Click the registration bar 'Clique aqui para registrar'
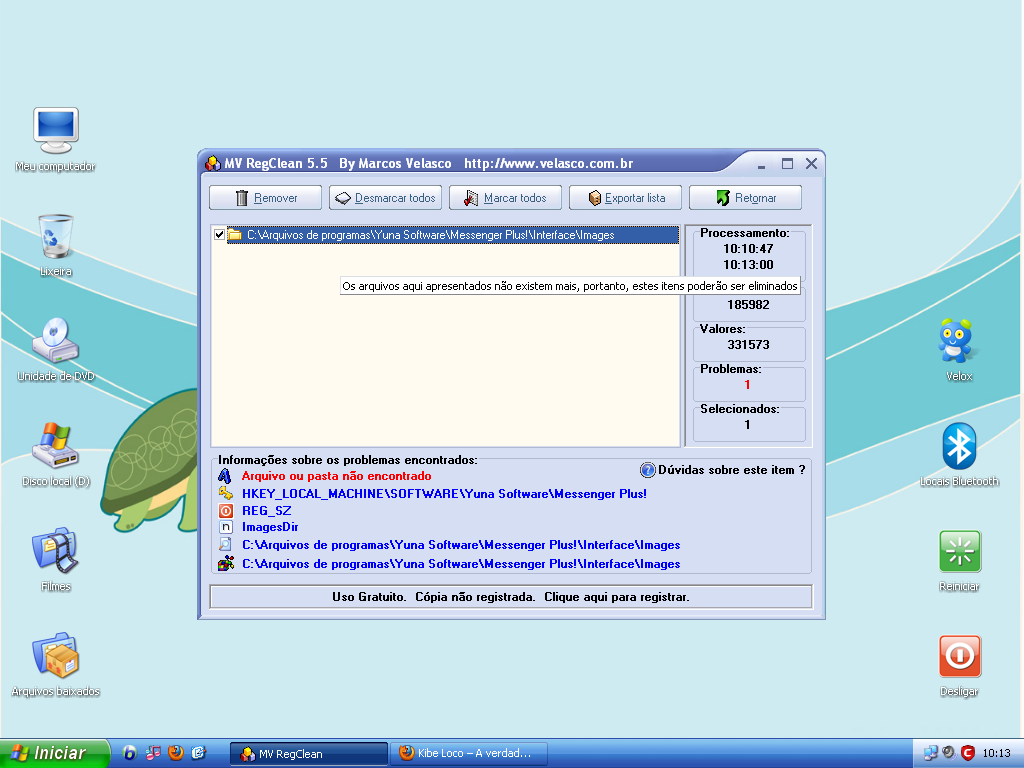Screen dimensions: 1024x768 (511, 597)
